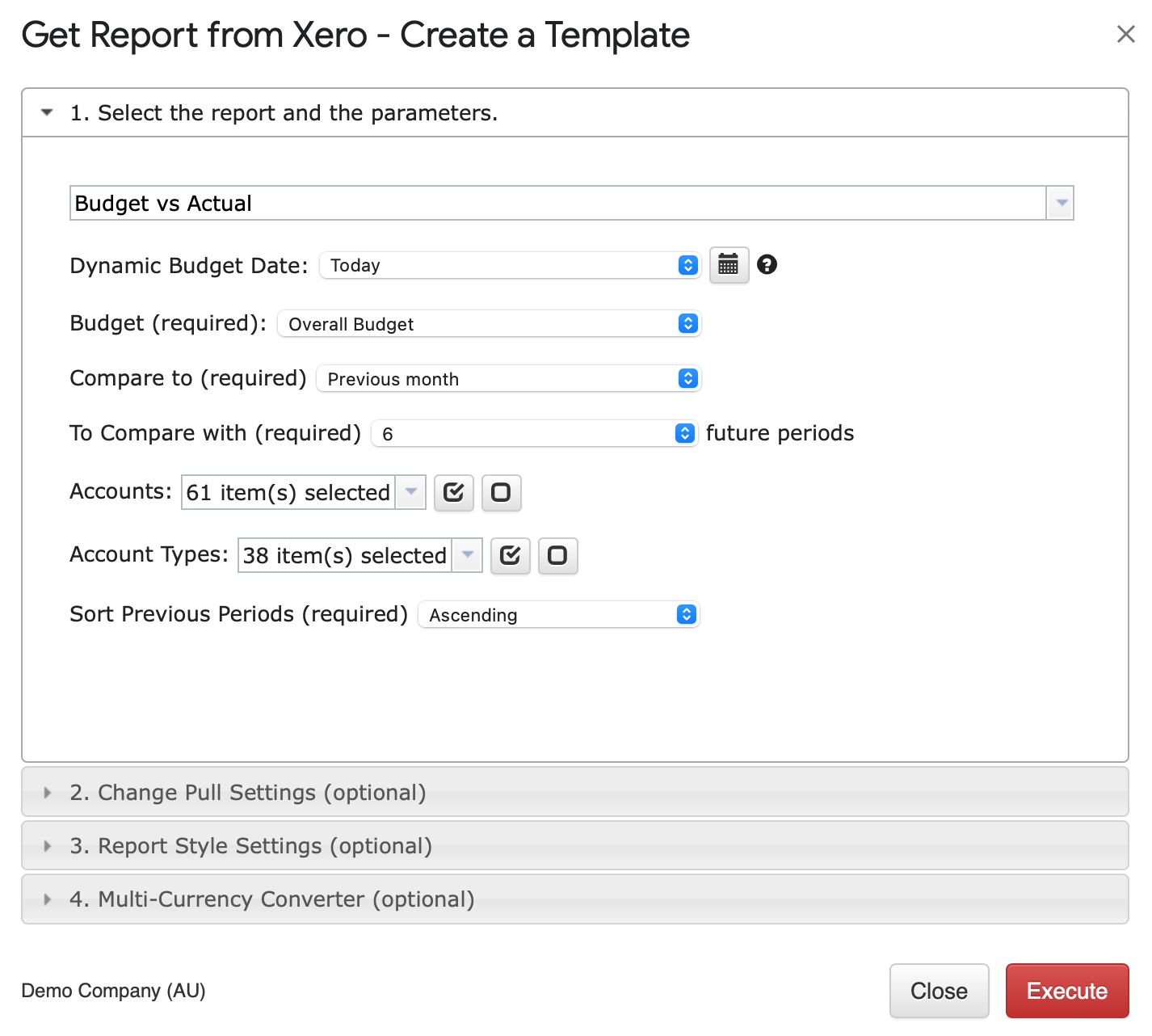
Task: Expand 3. Report Style Settings section
Action: click(x=574, y=845)
